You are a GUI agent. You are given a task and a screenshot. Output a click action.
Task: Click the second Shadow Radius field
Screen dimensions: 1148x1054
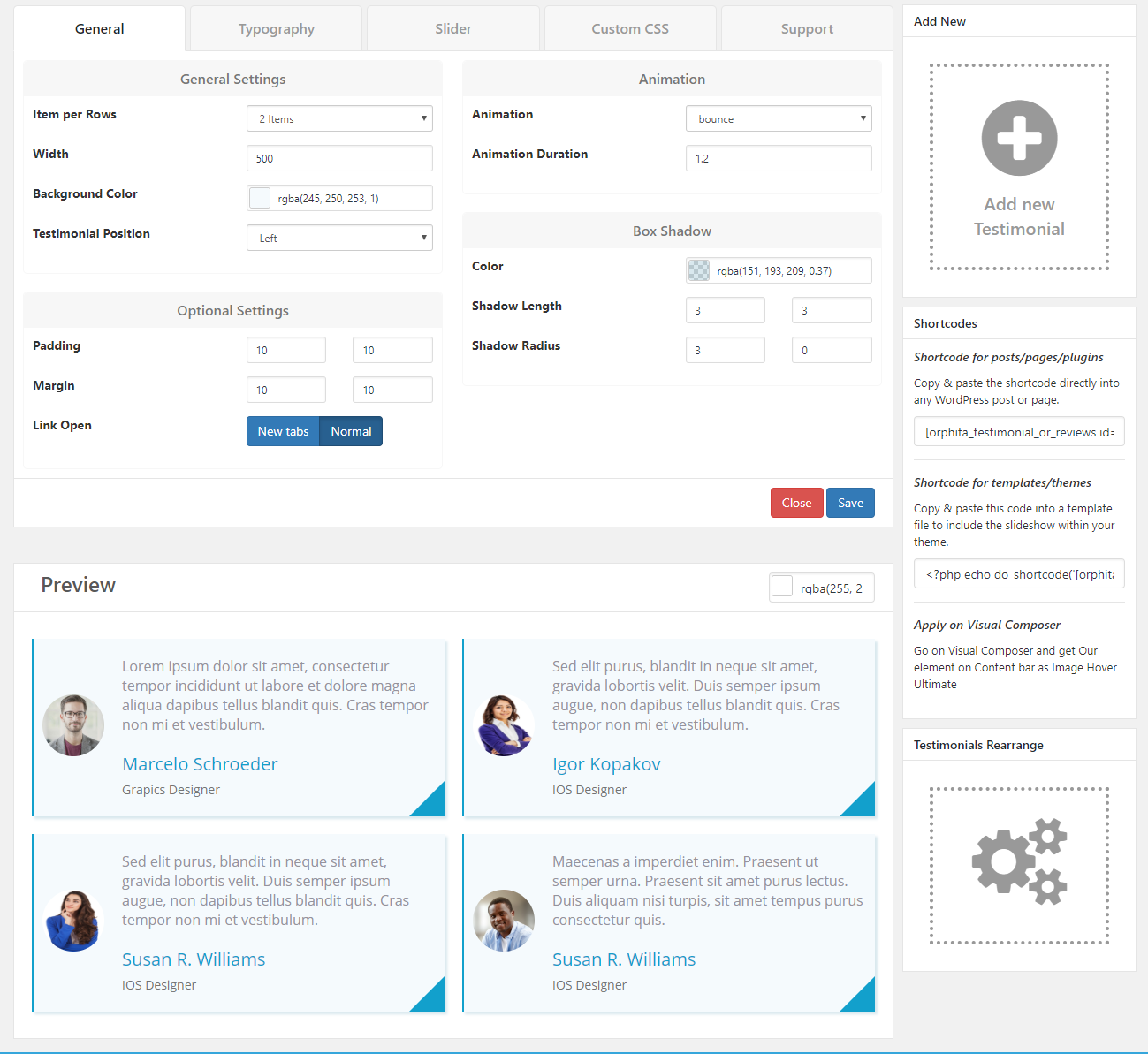click(x=832, y=350)
